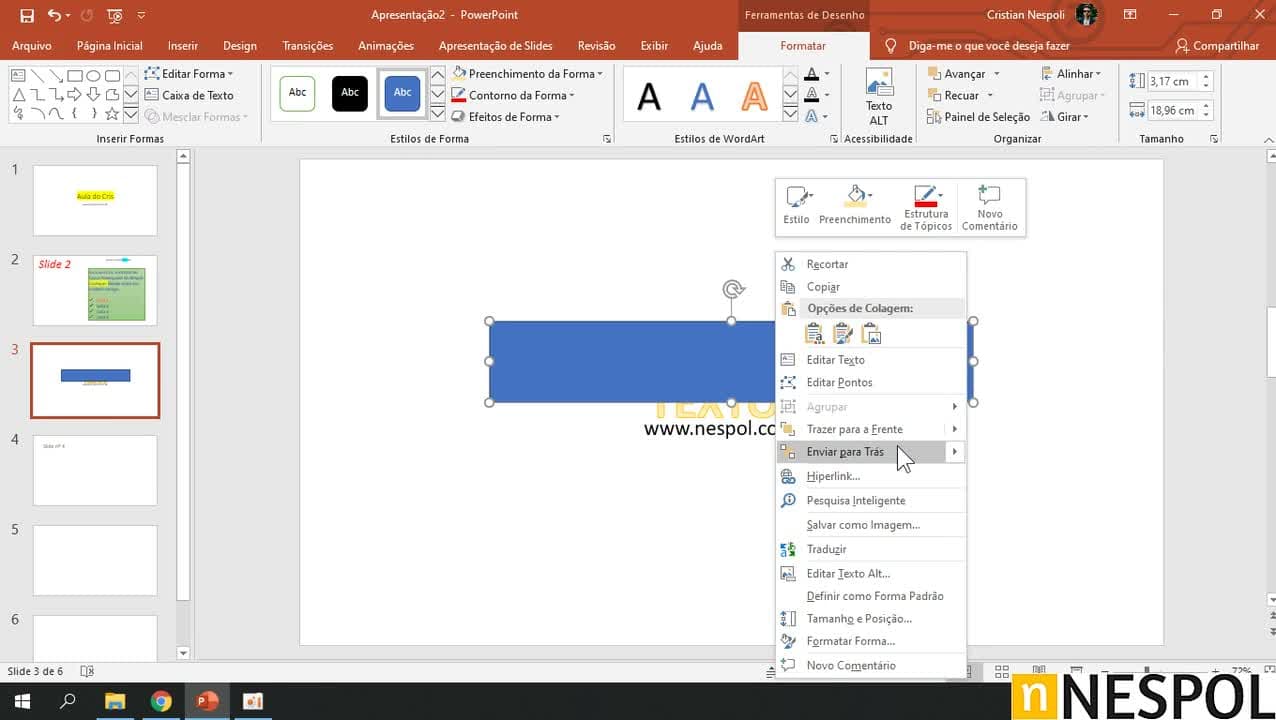The image size is (1276, 720).
Task: Open Painel de Seleção
Action: click(978, 117)
